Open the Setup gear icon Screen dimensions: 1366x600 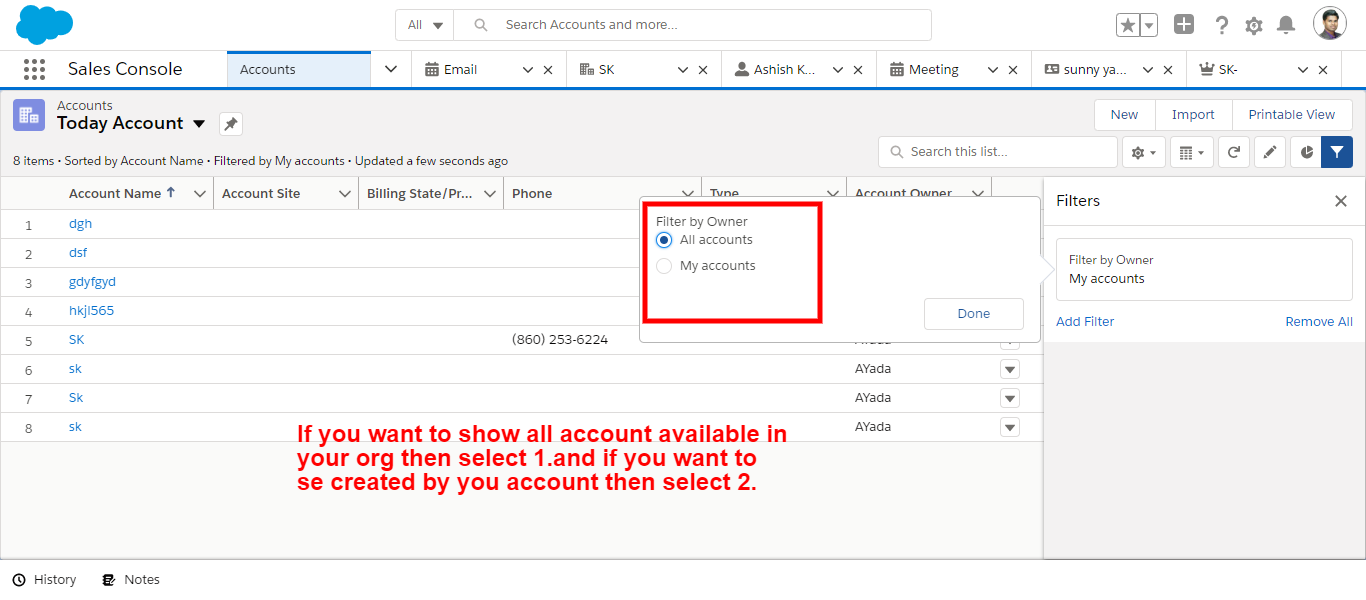click(1254, 25)
